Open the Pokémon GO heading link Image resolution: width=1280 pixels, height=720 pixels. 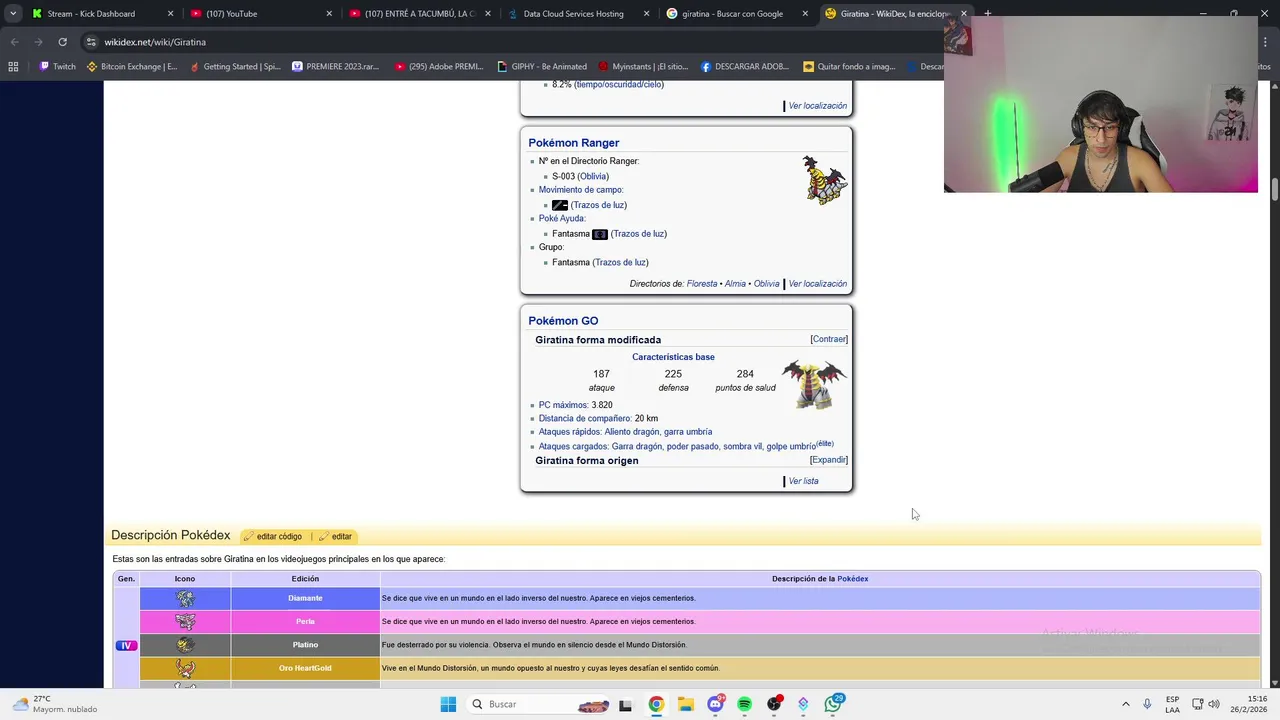pos(563,321)
